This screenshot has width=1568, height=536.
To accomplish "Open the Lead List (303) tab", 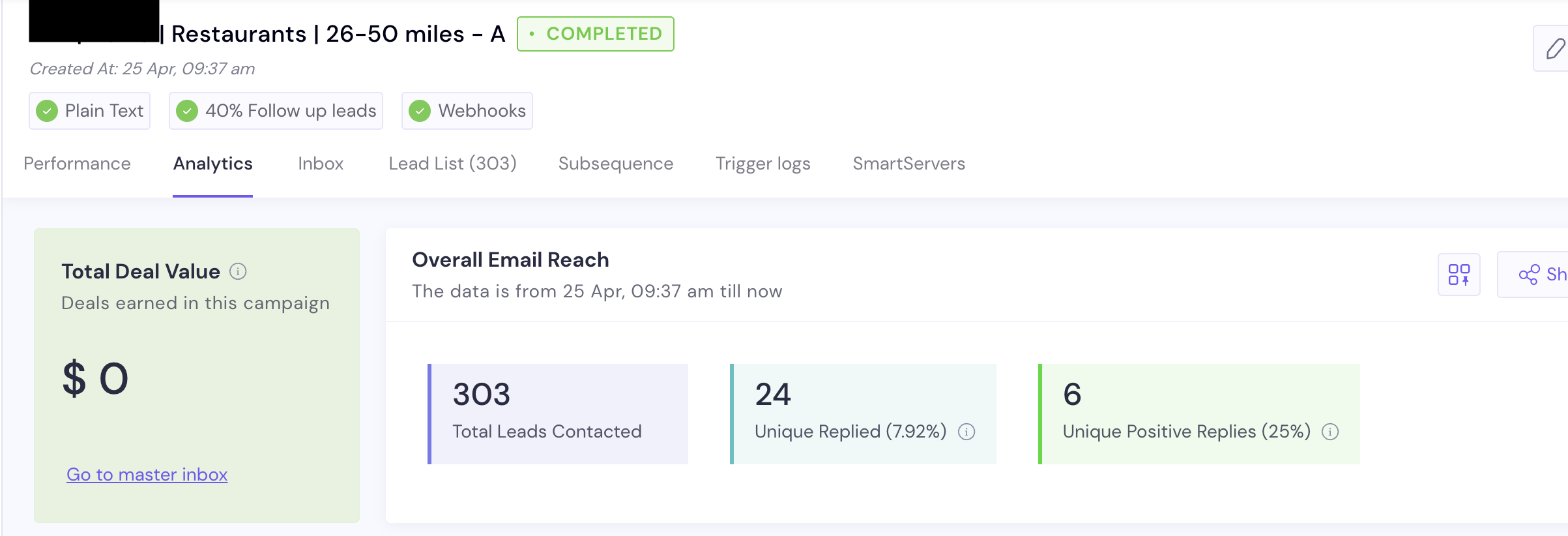I will [x=452, y=164].
